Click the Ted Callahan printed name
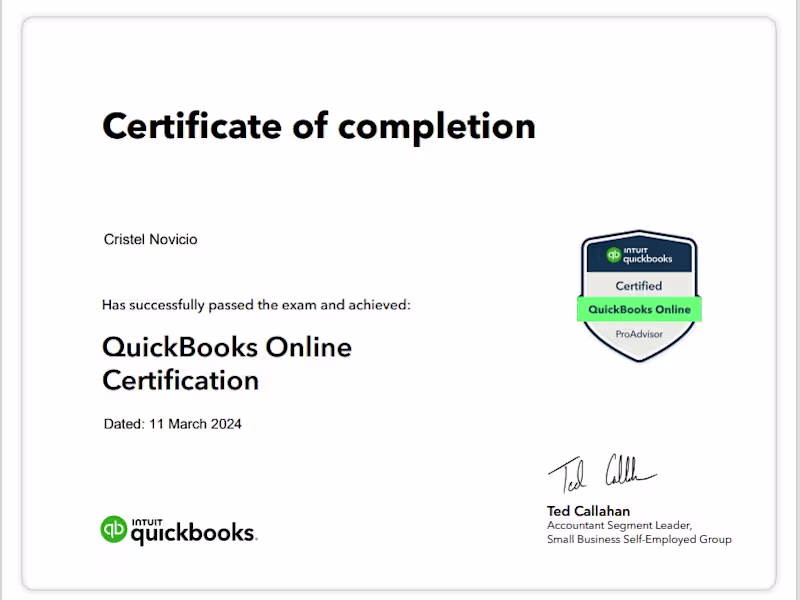Image resolution: width=800 pixels, height=600 pixels. tap(588, 511)
